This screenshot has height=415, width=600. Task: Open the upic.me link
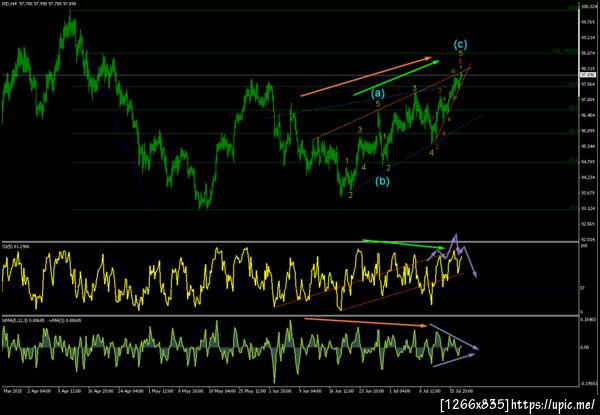(553, 405)
